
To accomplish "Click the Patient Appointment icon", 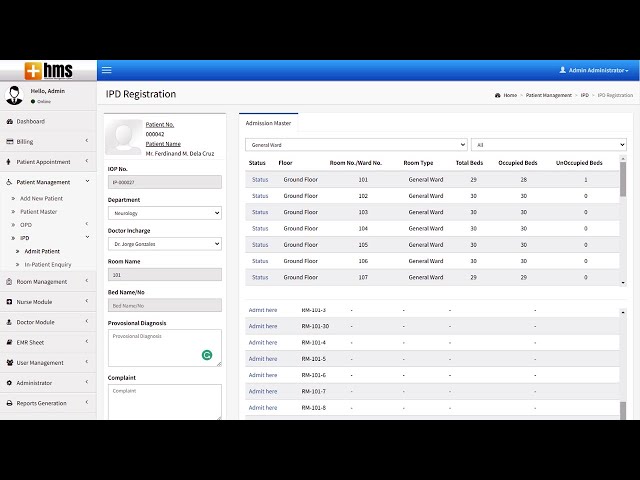I will [9, 162].
